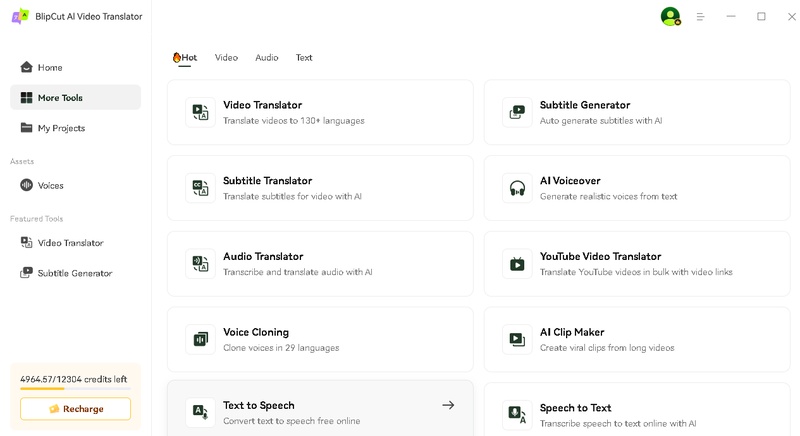Click the Subtitle Generator card icon
The width and height of the screenshot is (800, 436).
tap(517, 112)
